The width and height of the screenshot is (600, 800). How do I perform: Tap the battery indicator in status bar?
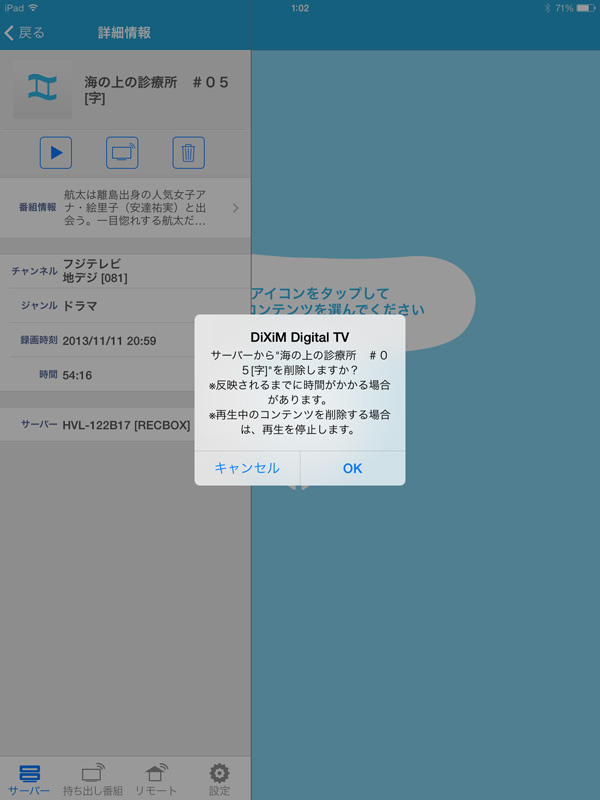pyautogui.click(x=586, y=8)
